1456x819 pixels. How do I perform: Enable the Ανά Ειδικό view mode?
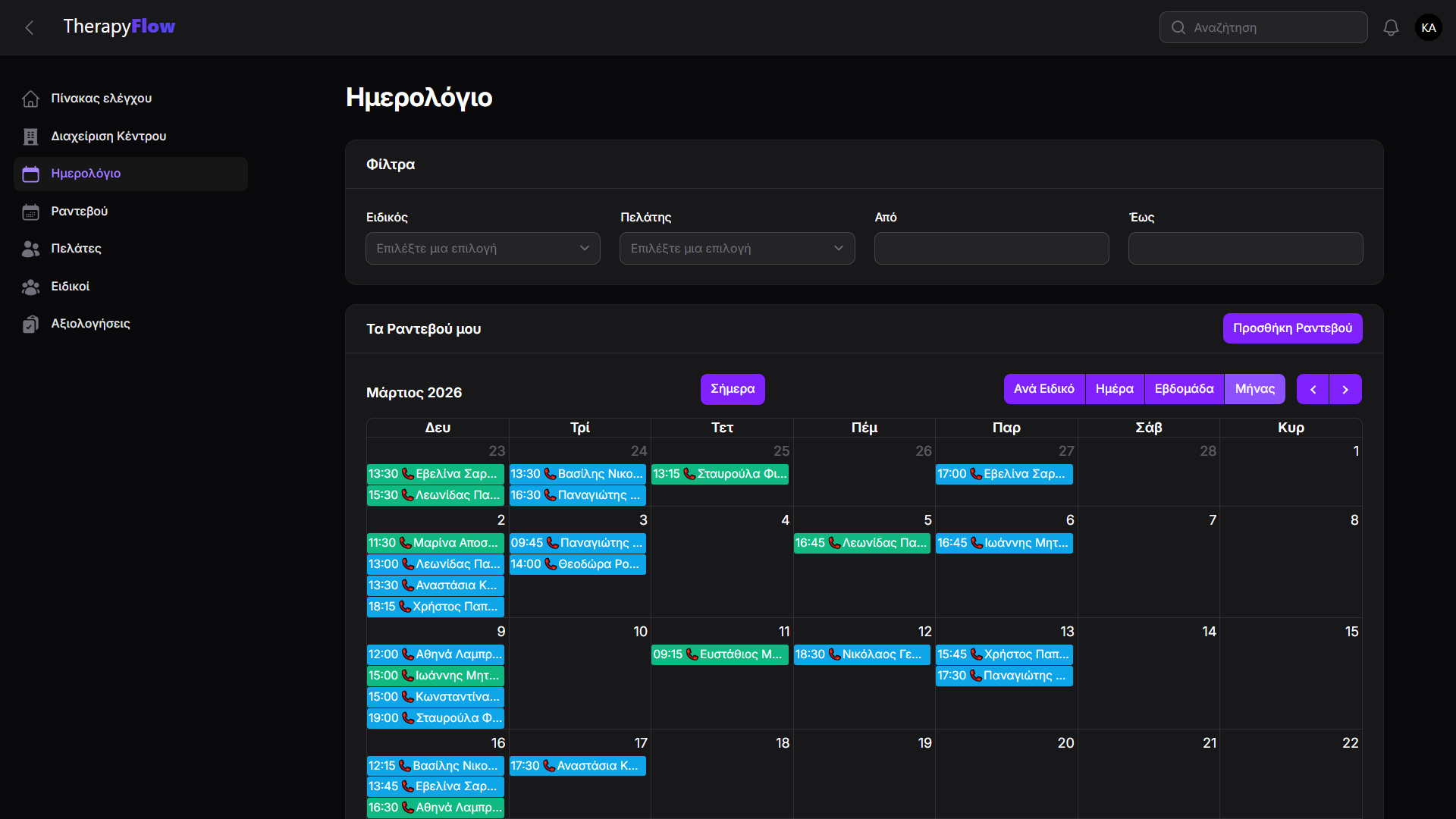coord(1044,388)
